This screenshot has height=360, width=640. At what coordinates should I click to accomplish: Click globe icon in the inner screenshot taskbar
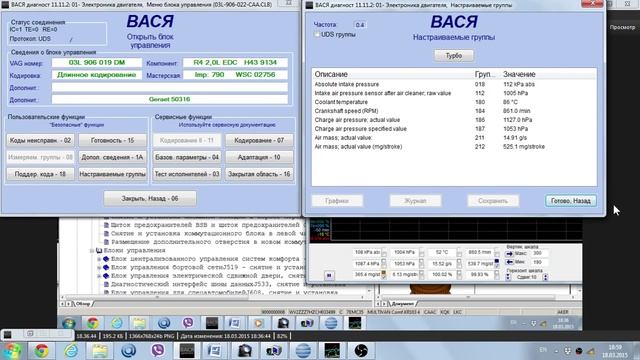click(331, 323)
